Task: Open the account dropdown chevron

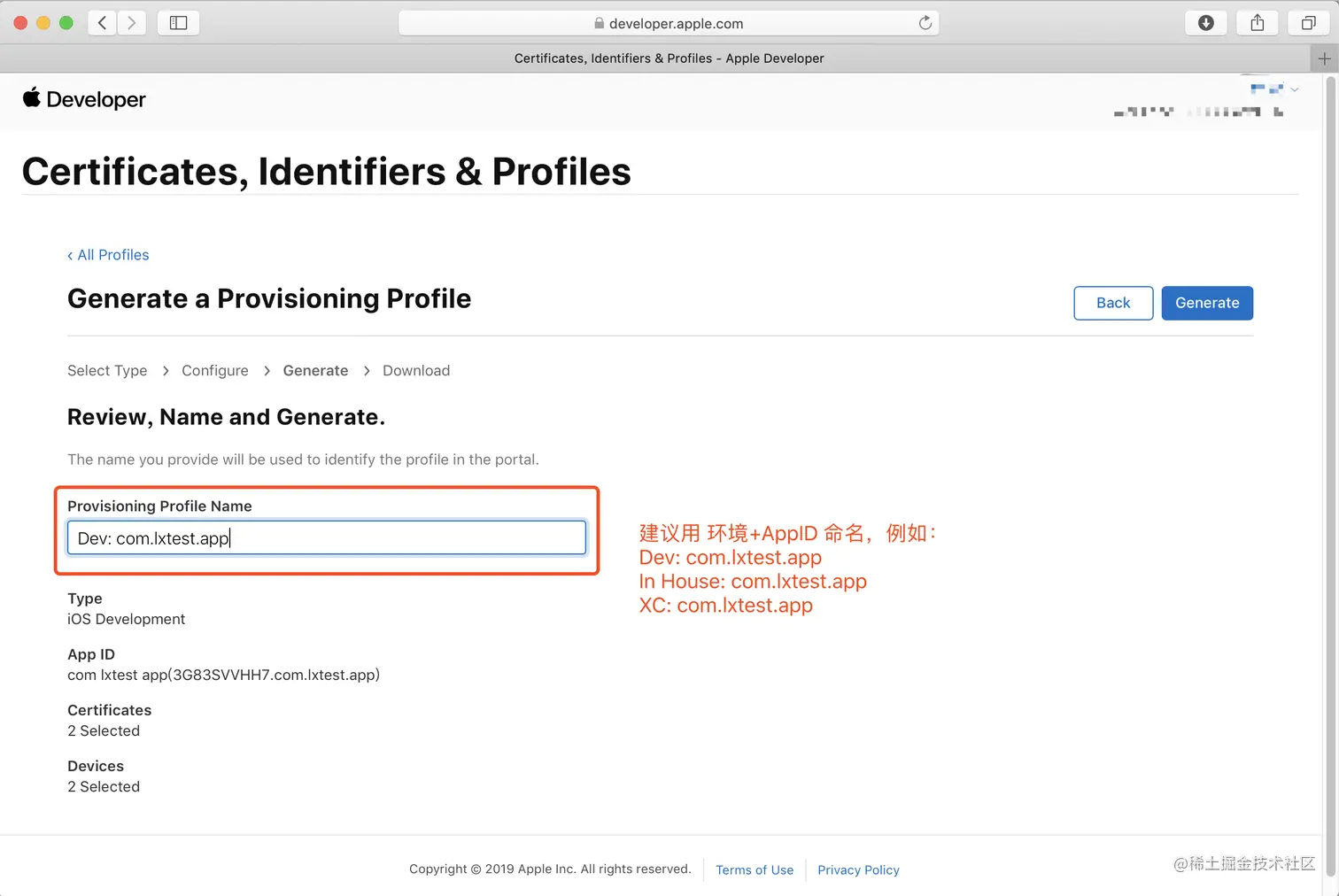Action: point(1295,89)
